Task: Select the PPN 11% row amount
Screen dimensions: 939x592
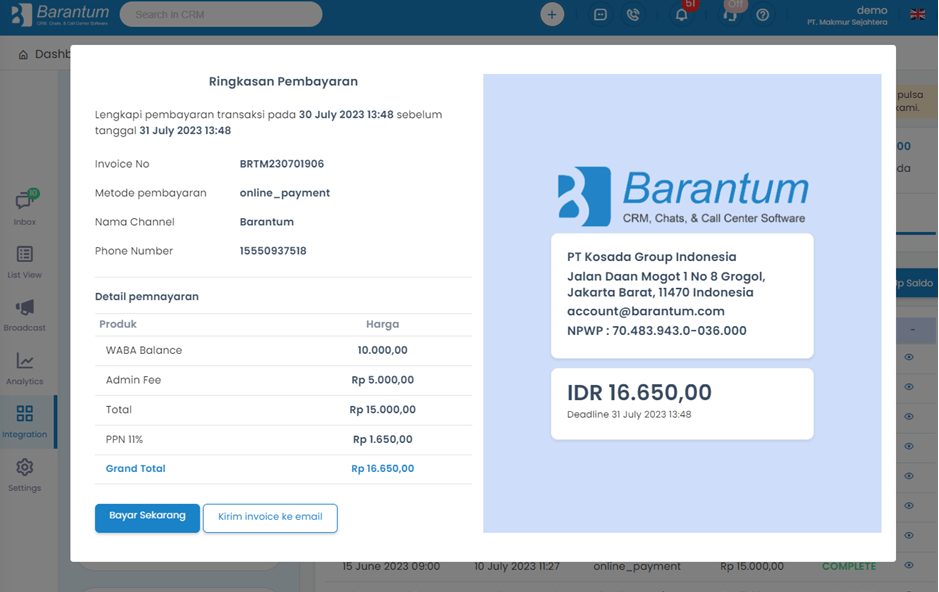Action: click(383, 439)
